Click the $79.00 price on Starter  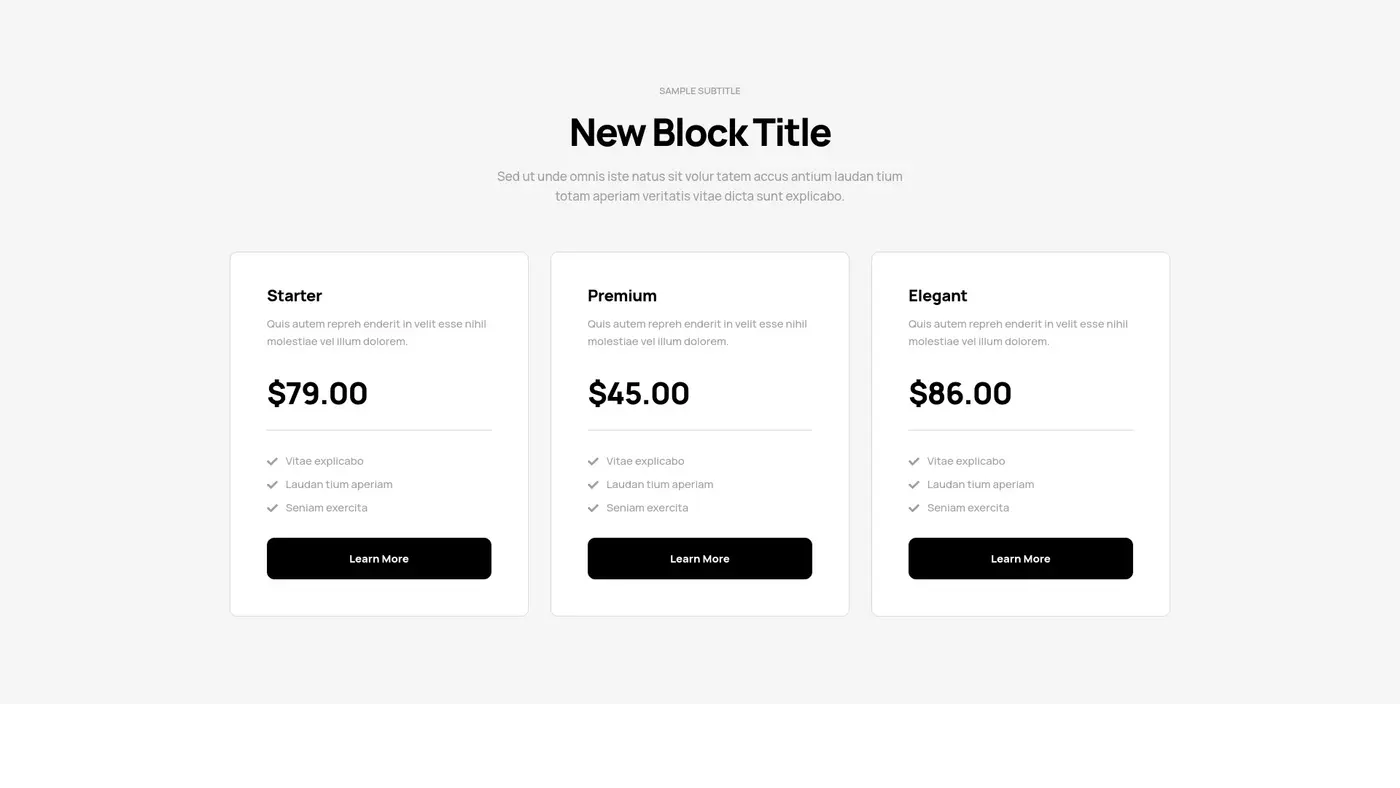317,393
